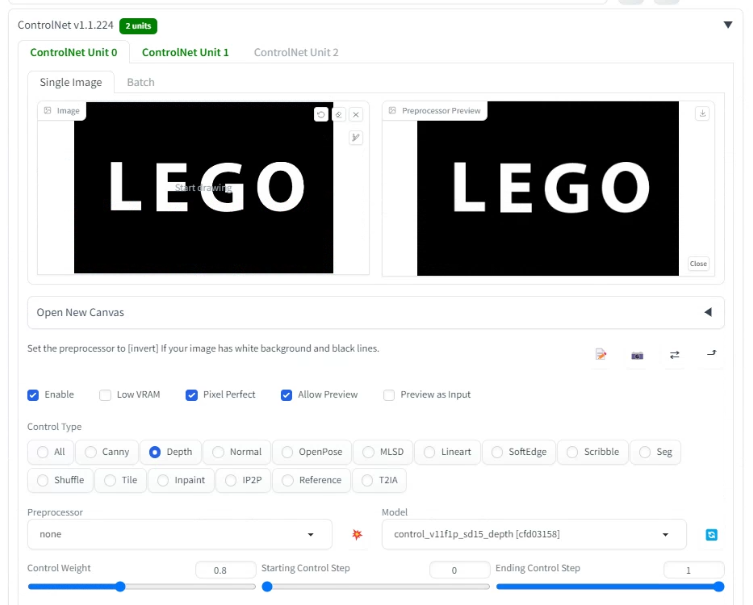Switch to ControlNet Unit 1 tab
The image size is (753, 605).
185,52
